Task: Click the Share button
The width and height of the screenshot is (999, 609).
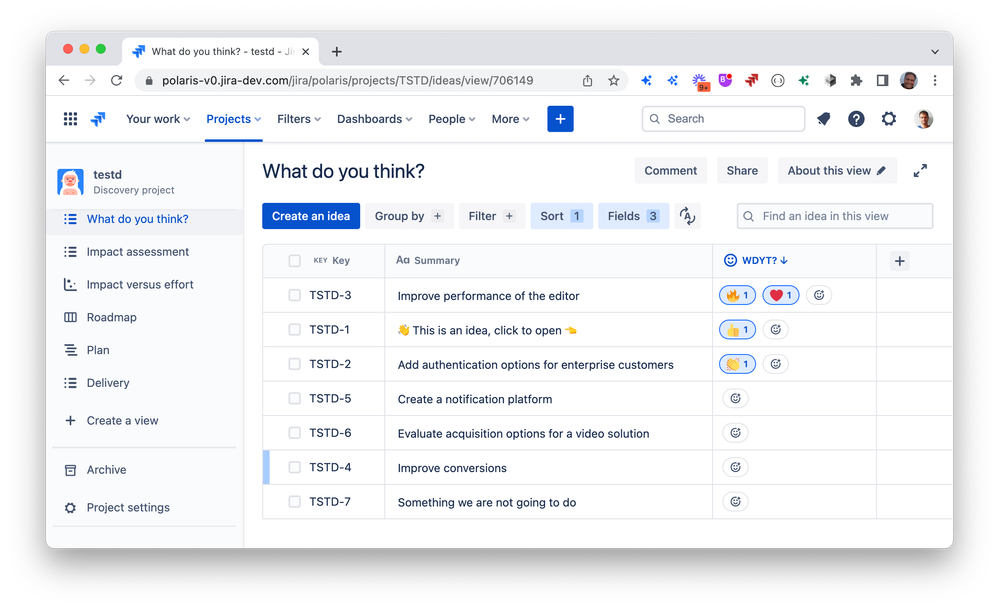Action: (742, 171)
